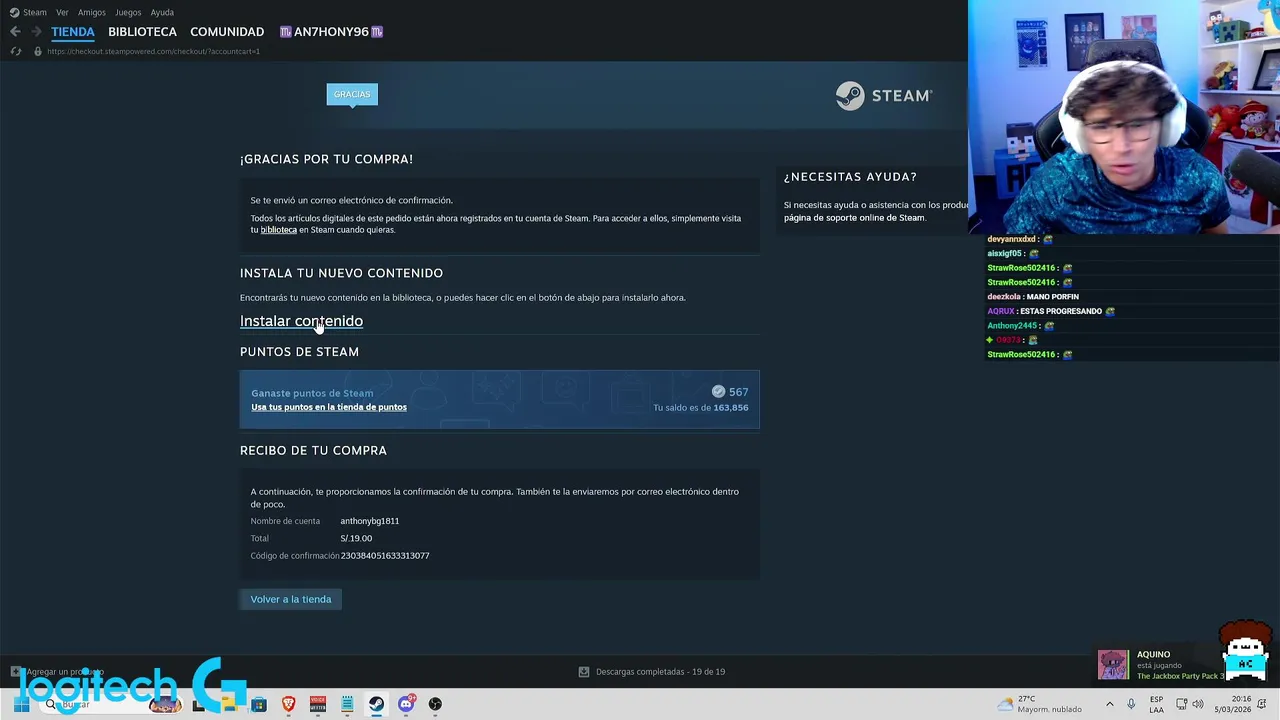The width and height of the screenshot is (1280, 720).
Task: Click the Volver a la tienda button
Action: tap(291, 599)
